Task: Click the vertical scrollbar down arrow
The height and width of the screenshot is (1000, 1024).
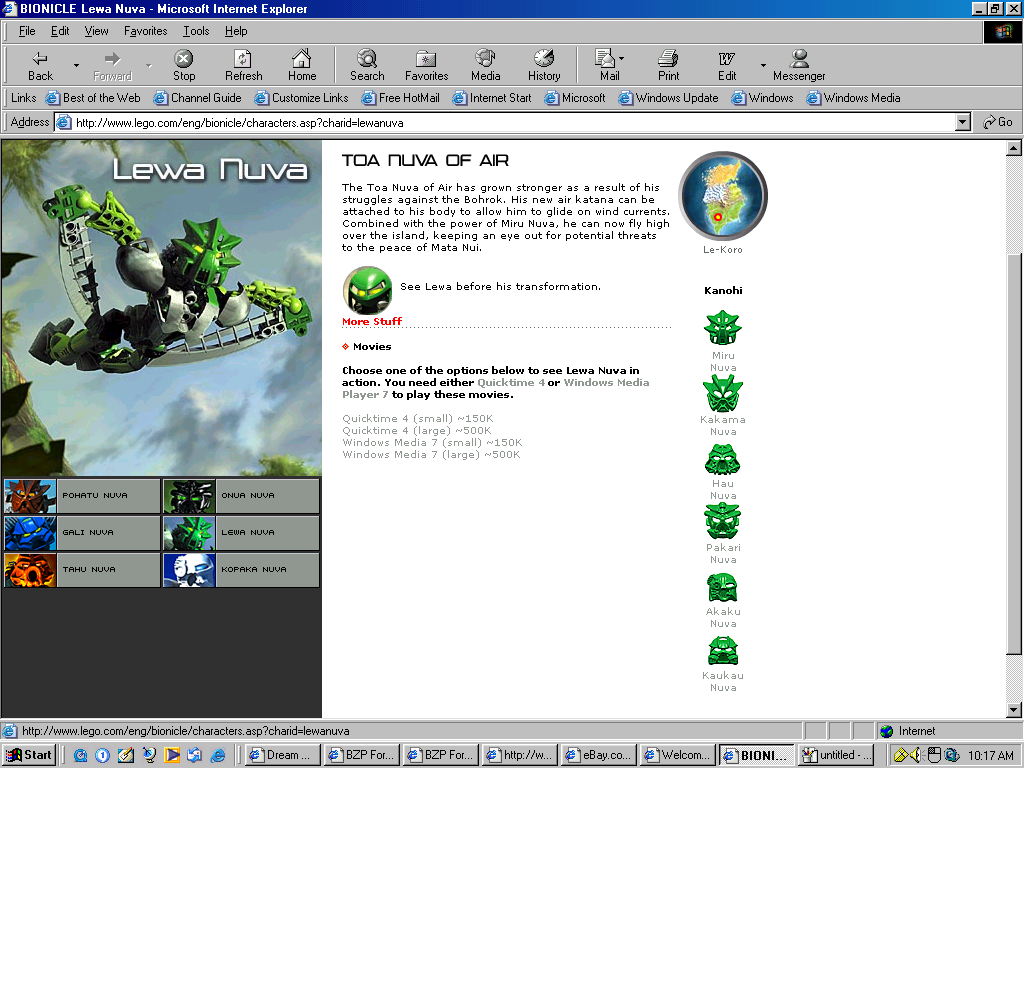Action: pyautogui.click(x=1014, y=710)
